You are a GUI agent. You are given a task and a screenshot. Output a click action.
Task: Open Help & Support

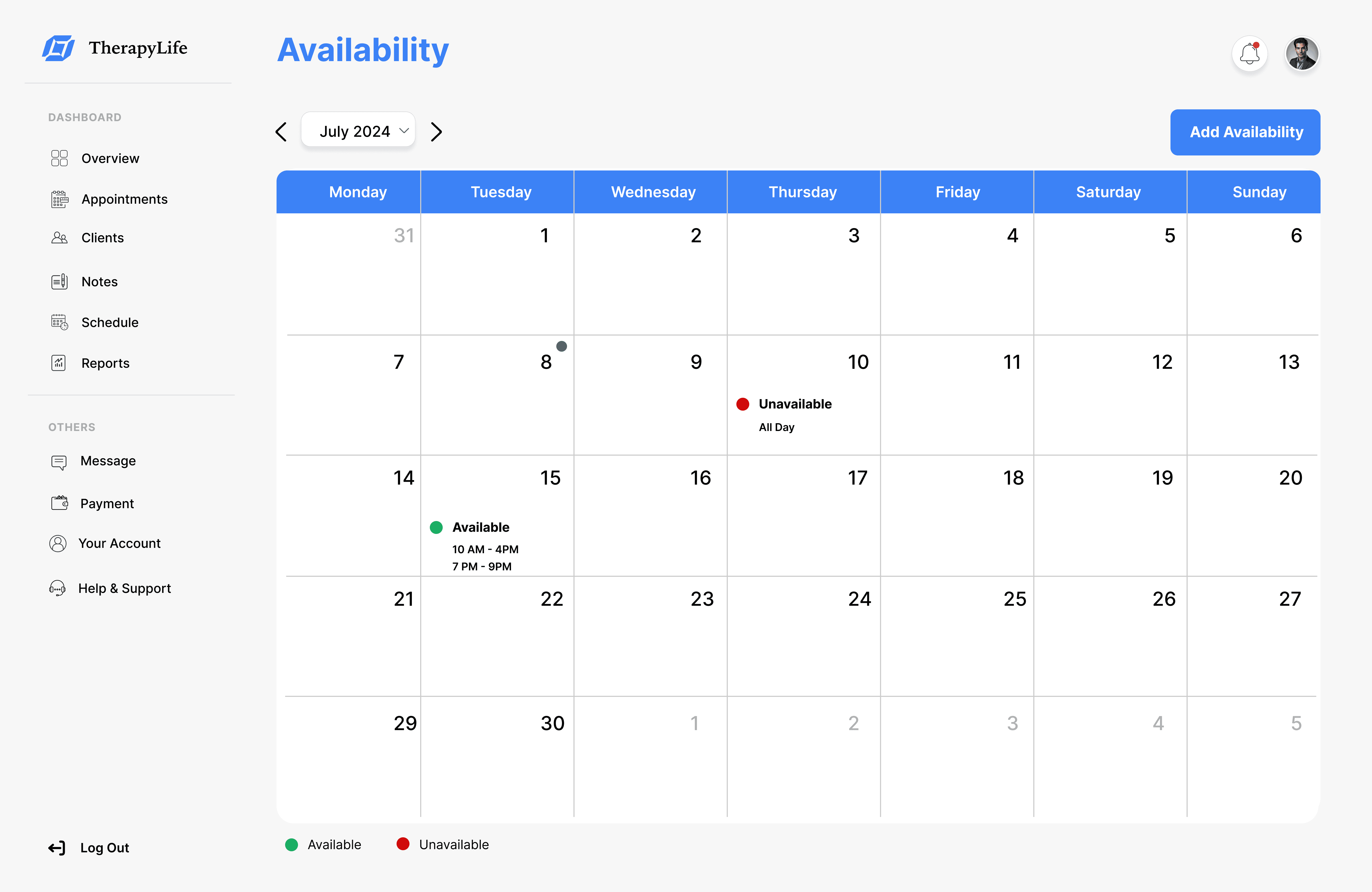pyautogui.click(x=125, y=588)
